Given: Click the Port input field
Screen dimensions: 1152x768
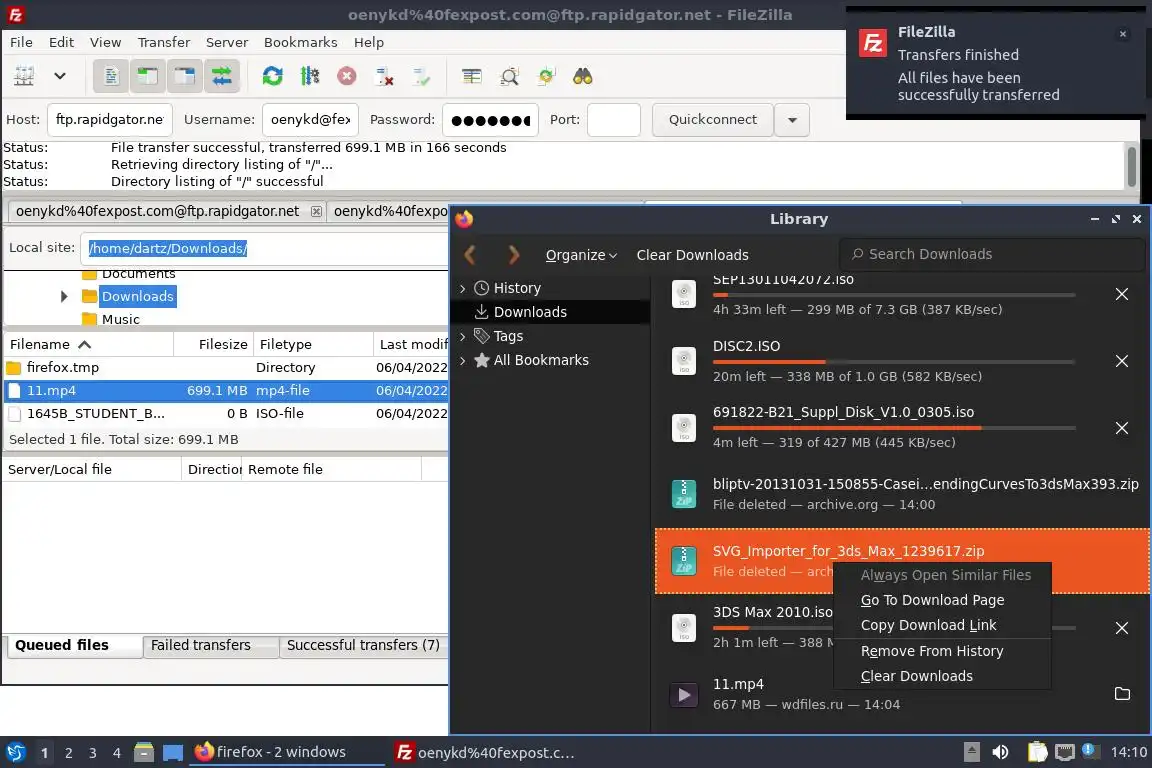Looking at the screenshot, I should 614,120.
